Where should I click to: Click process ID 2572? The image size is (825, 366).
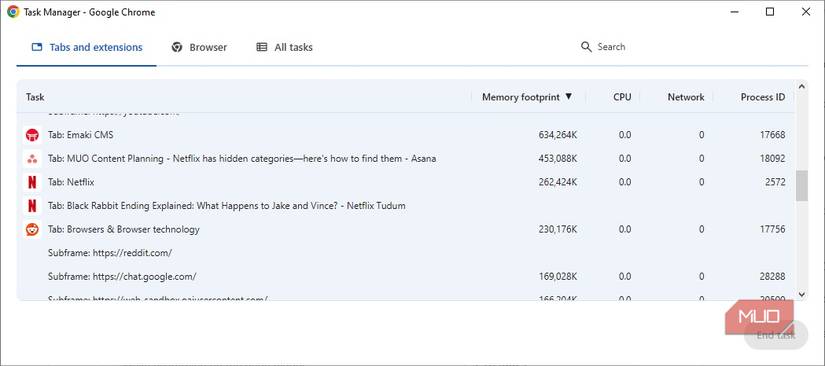click(x=776, y=182)
